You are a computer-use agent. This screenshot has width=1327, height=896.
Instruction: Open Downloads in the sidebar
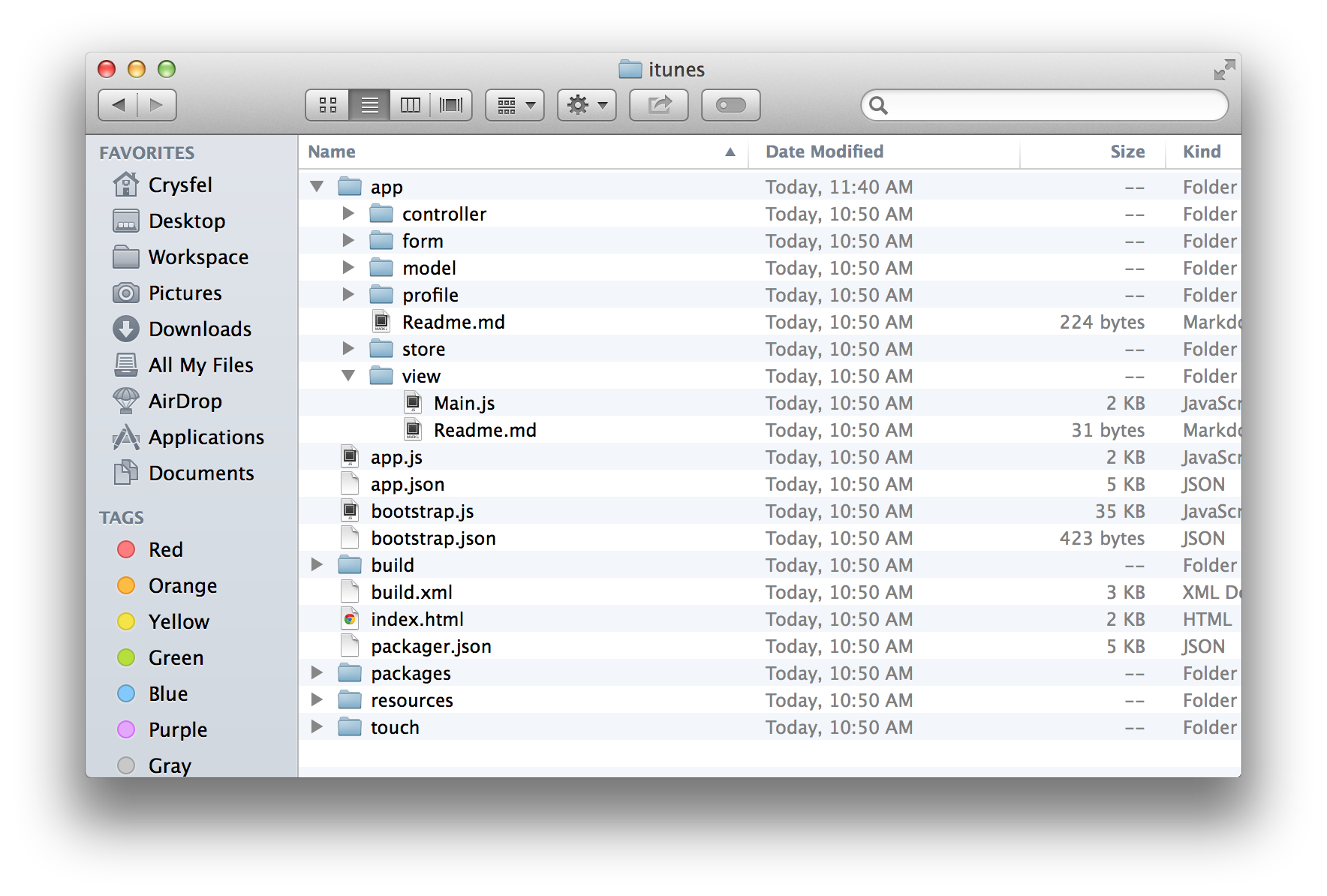point(182,329)
